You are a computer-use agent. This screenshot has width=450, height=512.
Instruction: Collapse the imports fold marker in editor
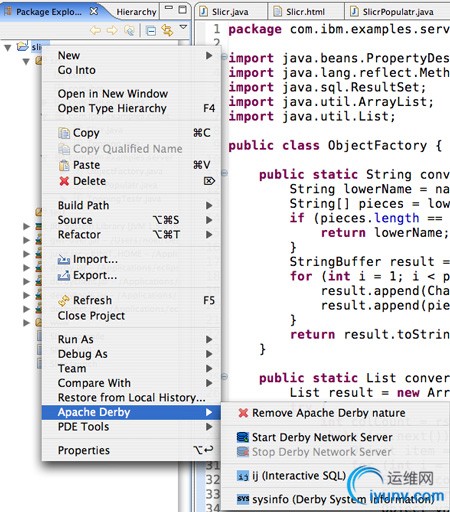[x=224, y=57]
